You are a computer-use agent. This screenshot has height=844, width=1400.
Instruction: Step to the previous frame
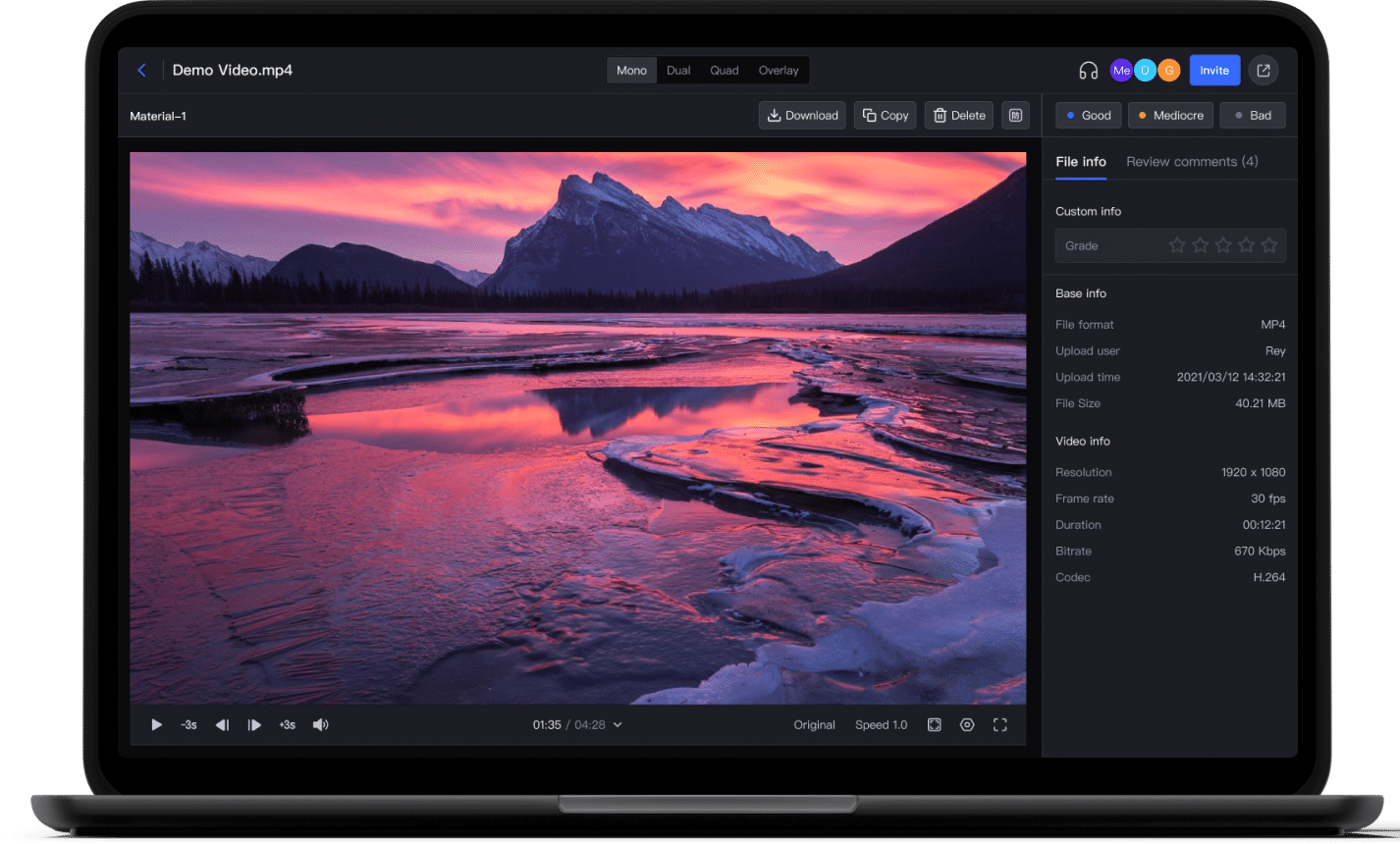(x=222, y=725)
